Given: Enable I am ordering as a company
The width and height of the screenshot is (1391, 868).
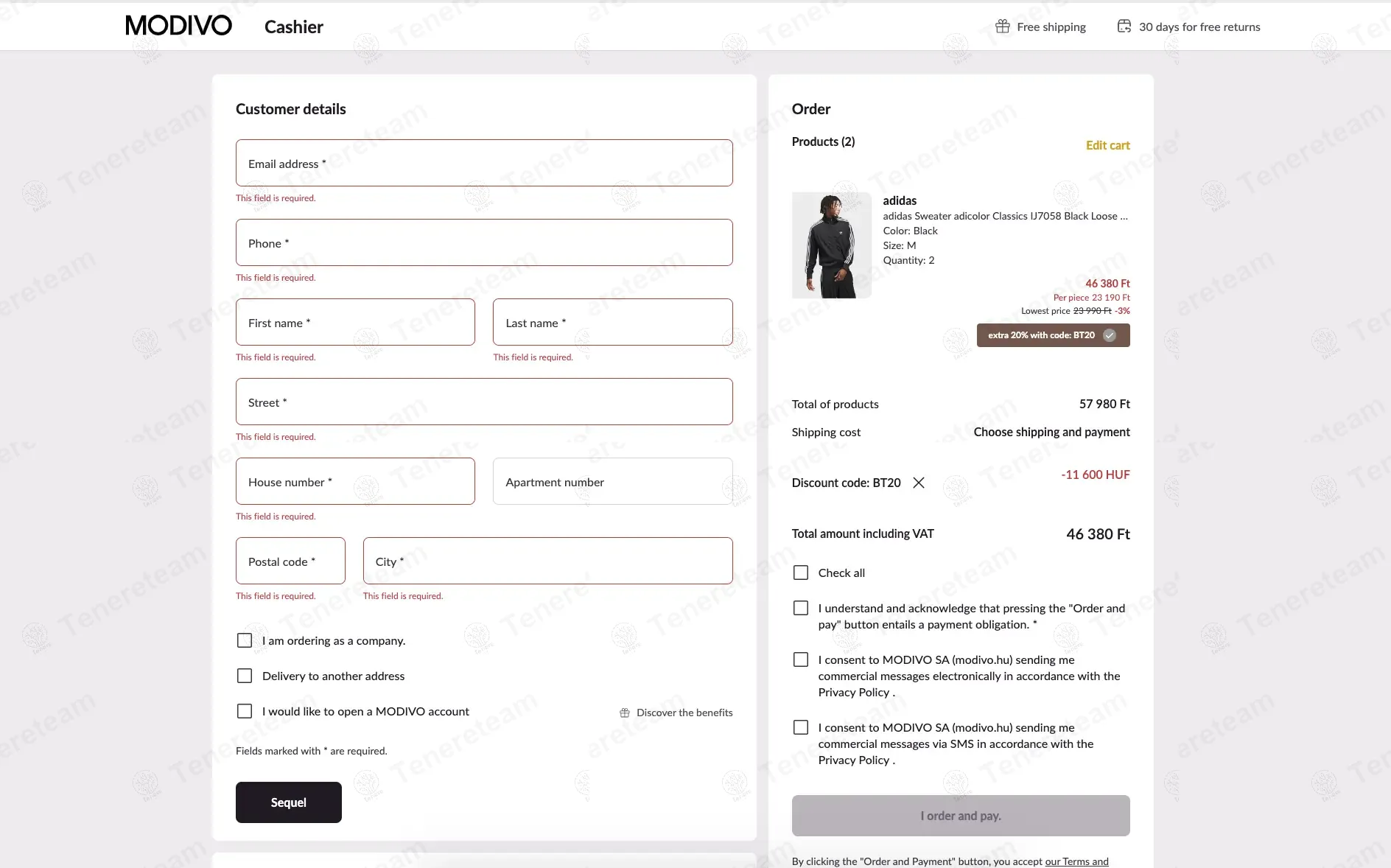Looking at the screenshot, I should 245,640.
